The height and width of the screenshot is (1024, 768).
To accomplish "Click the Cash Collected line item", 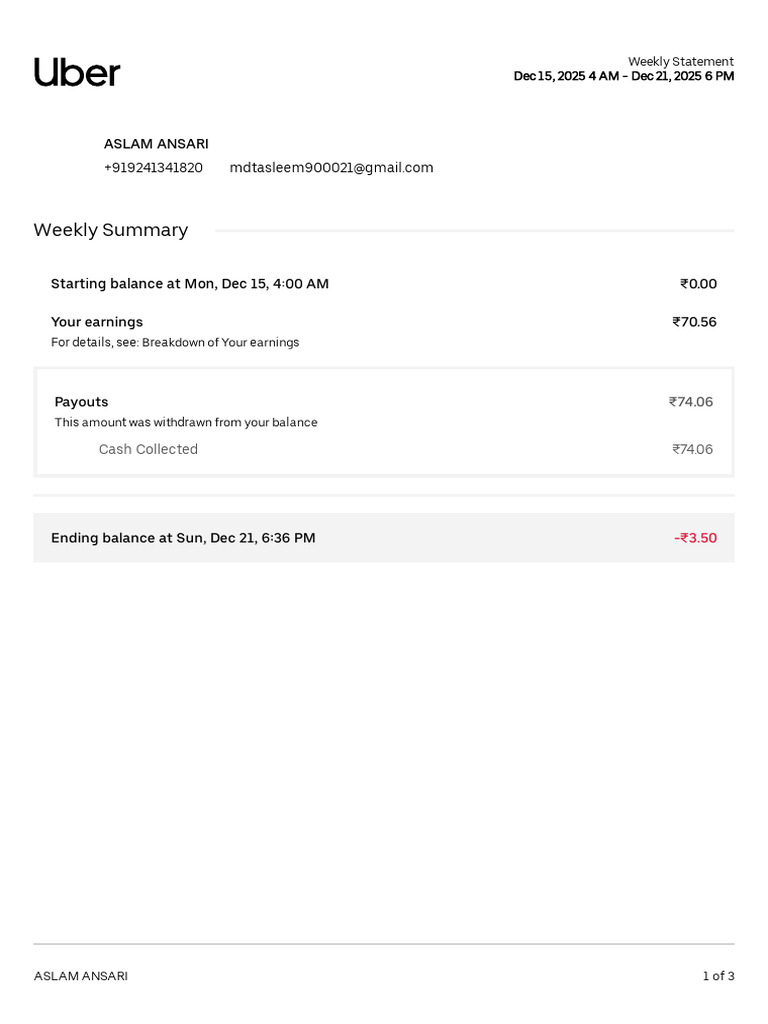I will (x=148, y=449).
